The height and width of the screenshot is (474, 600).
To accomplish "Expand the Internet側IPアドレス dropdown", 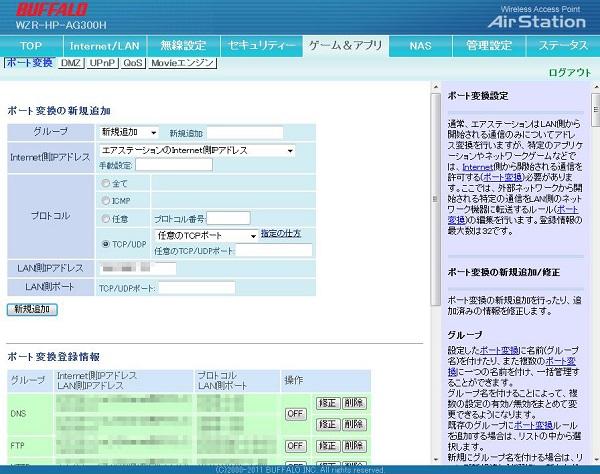I will pos(197,150).
